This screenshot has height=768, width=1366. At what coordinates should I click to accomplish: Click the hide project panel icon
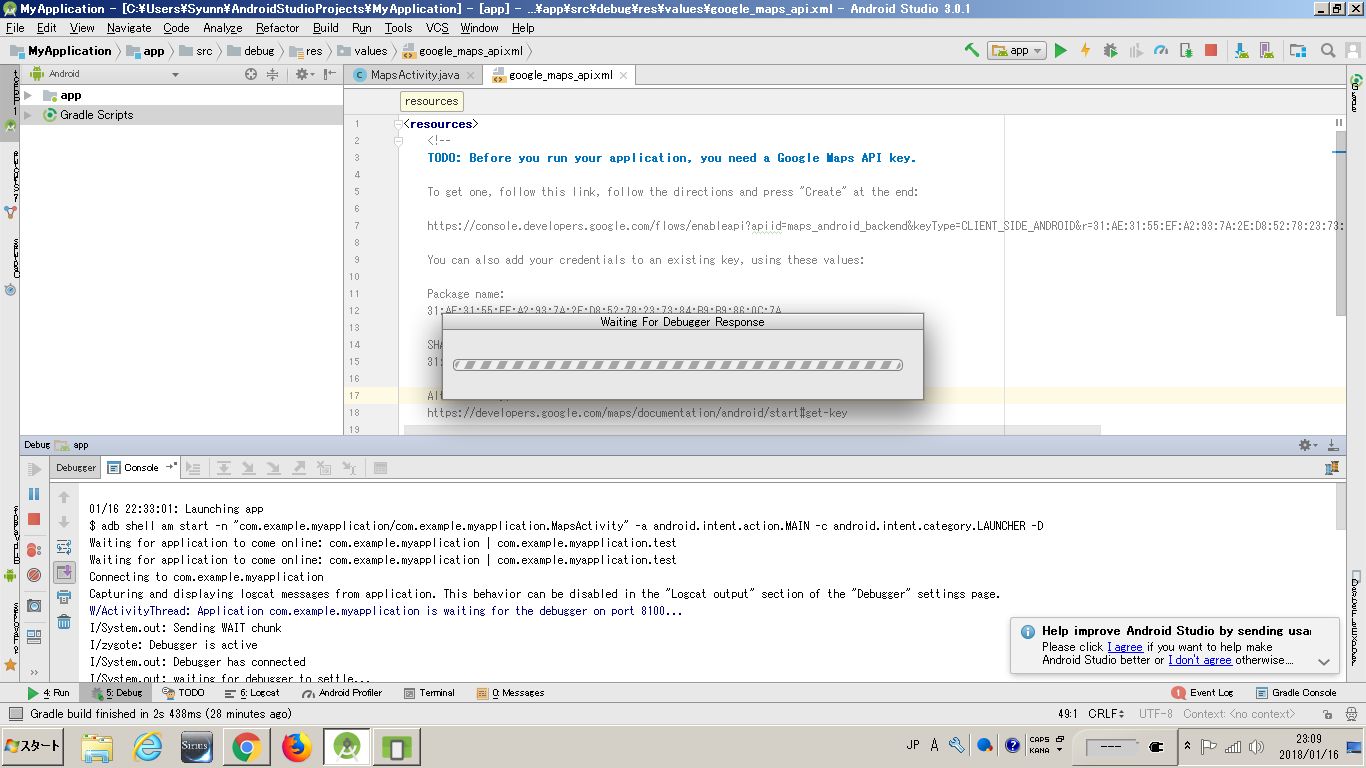330,74
